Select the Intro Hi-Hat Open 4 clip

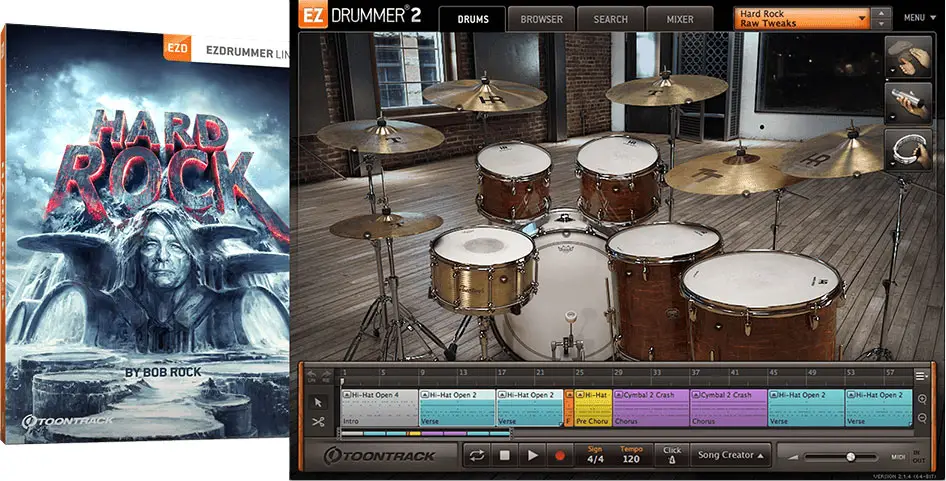(x=379, y=408)
